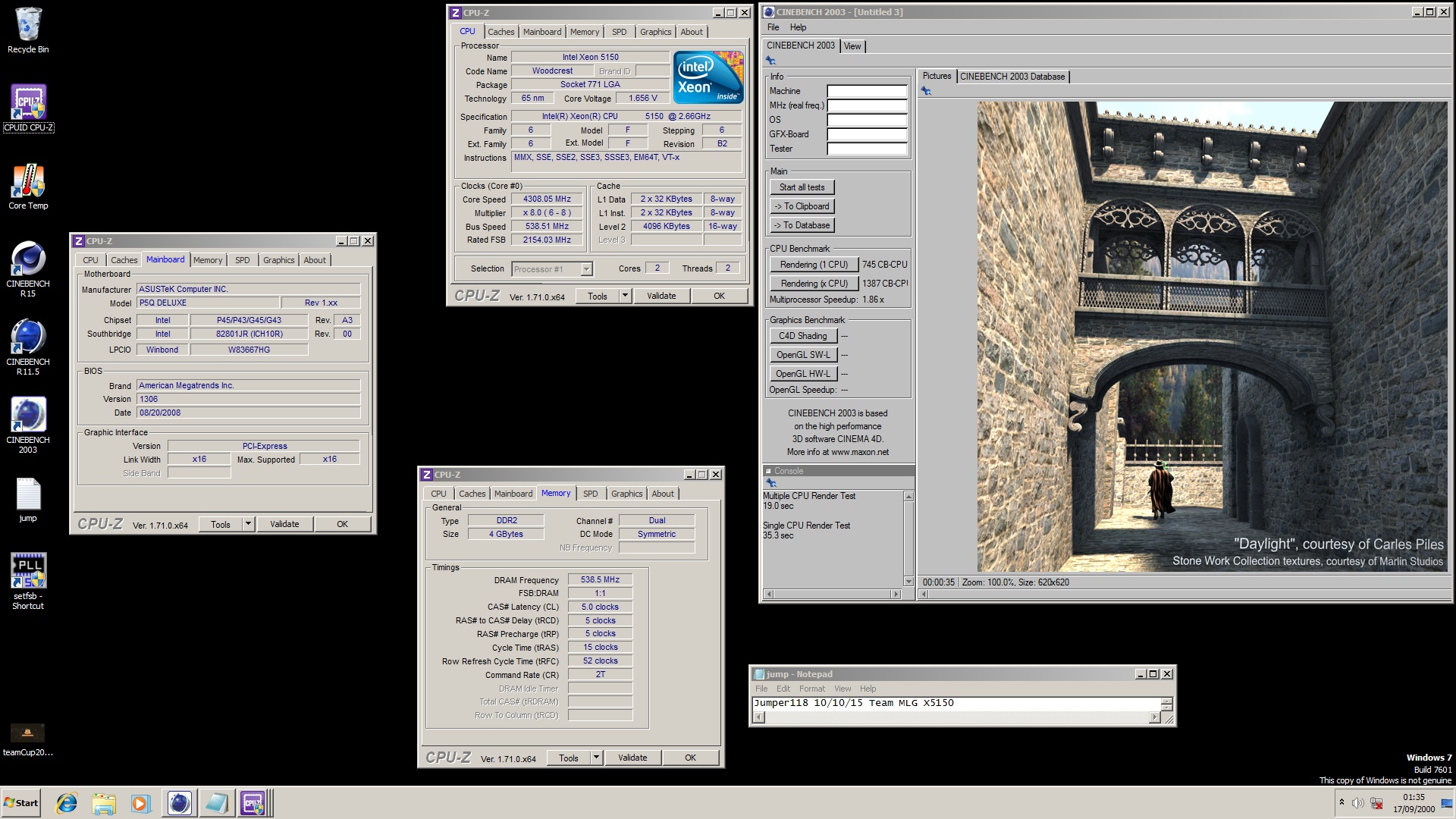Open File menu in CINEBENCH 2003
The image size is (1456, 819).
click(x=773, y=27)
